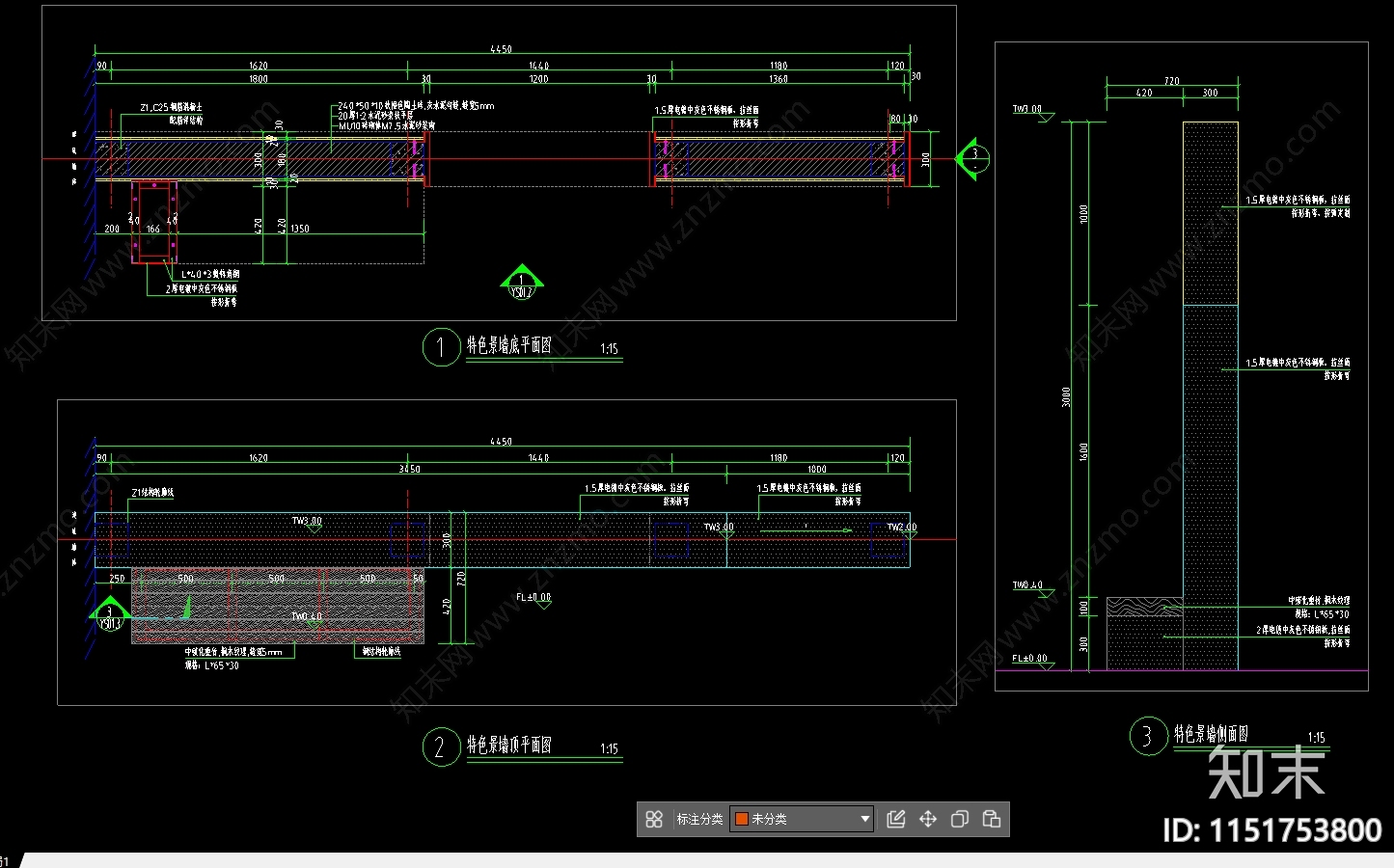The width and height of the screenshot is (1394, 868).
Task: Click the 标注分类 label in the toolbar
Action: (x=699, y=819)
